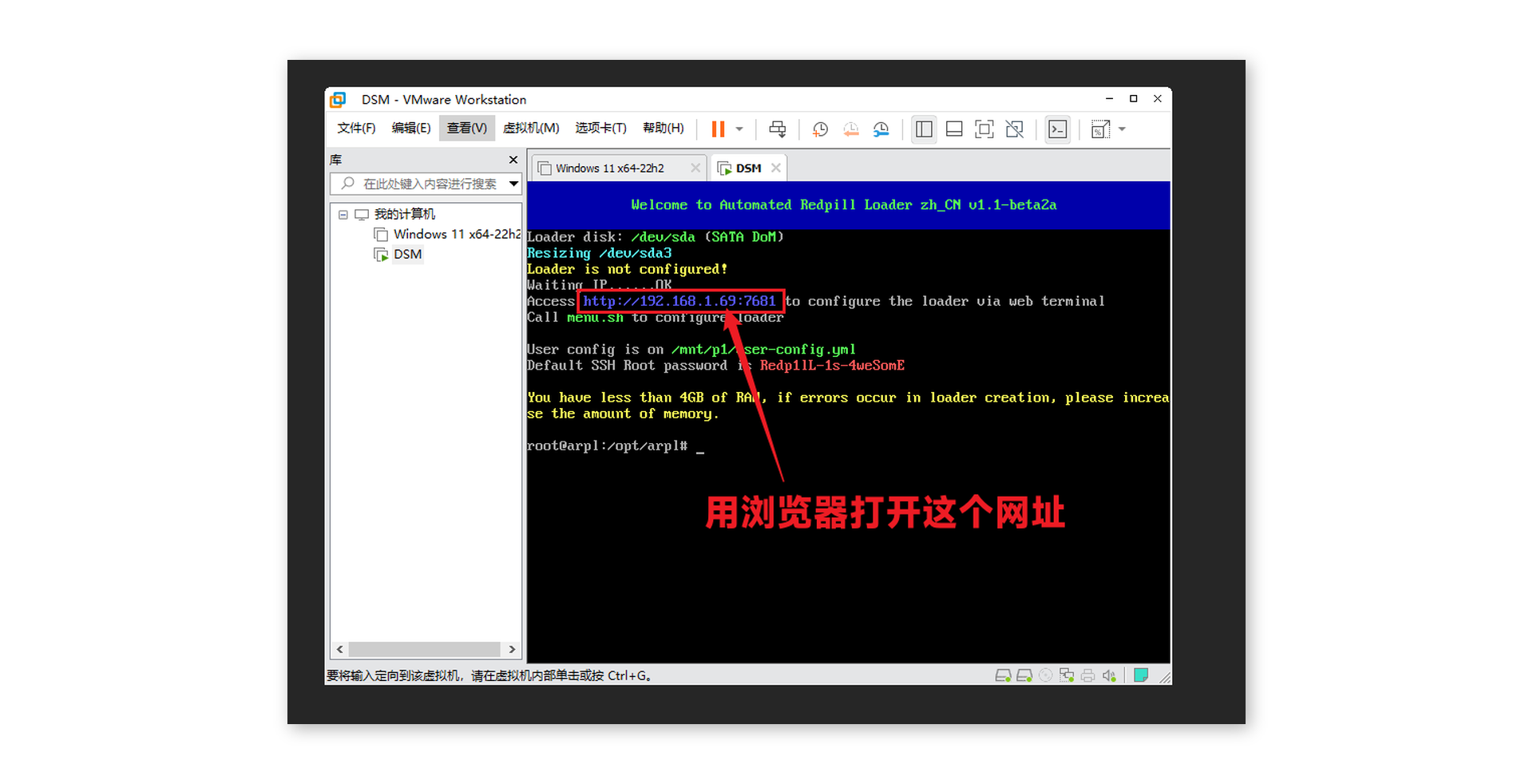This screenshot has height=784, width=1533.
Task: Open the 帮助(H) menu
Action: tap(664, 128)
